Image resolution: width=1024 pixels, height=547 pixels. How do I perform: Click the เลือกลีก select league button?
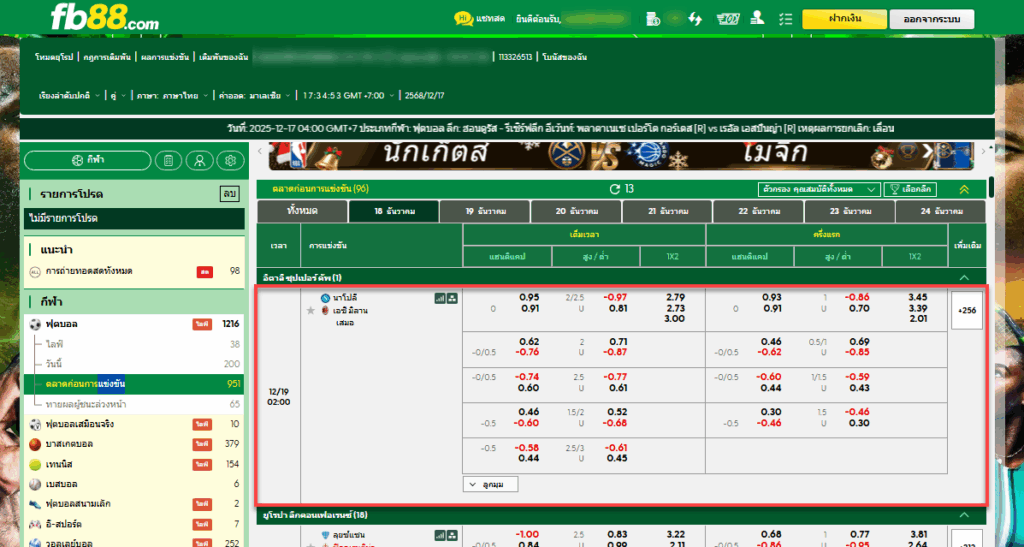point(910,189)
